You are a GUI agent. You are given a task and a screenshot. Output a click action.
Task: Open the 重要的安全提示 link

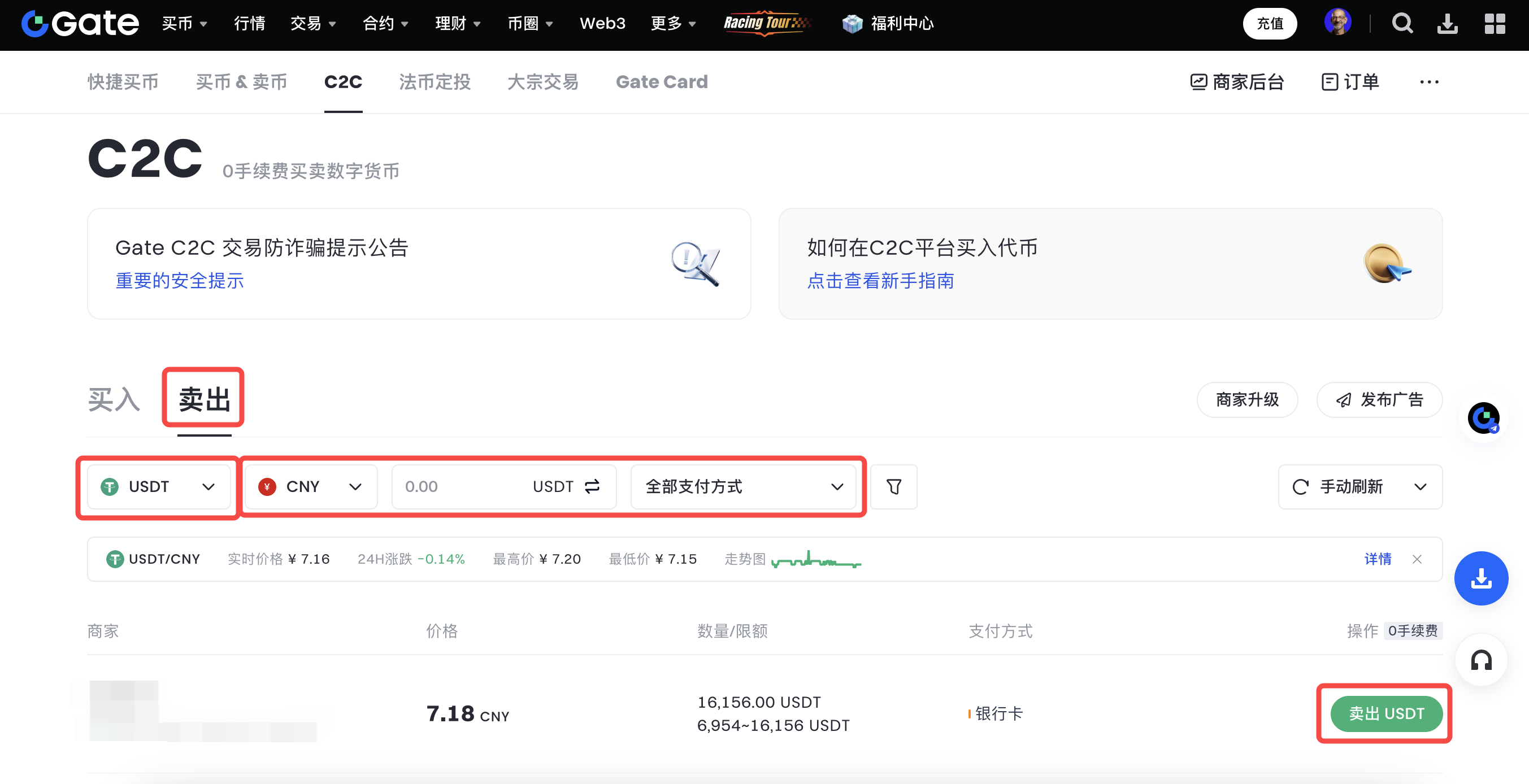(x=179, y=281)
